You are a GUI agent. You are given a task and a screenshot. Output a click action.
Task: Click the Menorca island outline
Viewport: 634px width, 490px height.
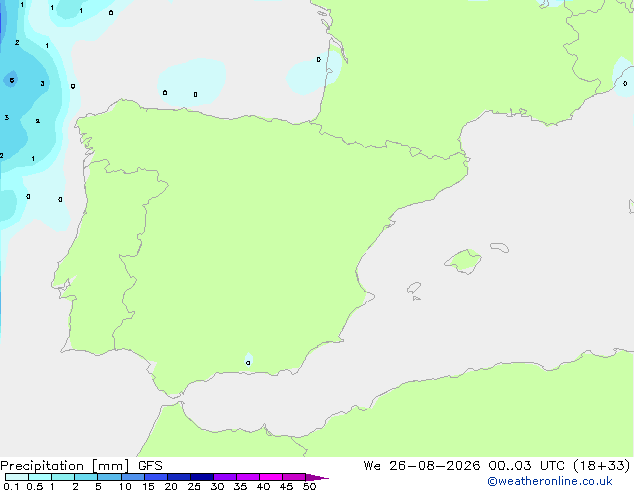(x=500, y=247)
